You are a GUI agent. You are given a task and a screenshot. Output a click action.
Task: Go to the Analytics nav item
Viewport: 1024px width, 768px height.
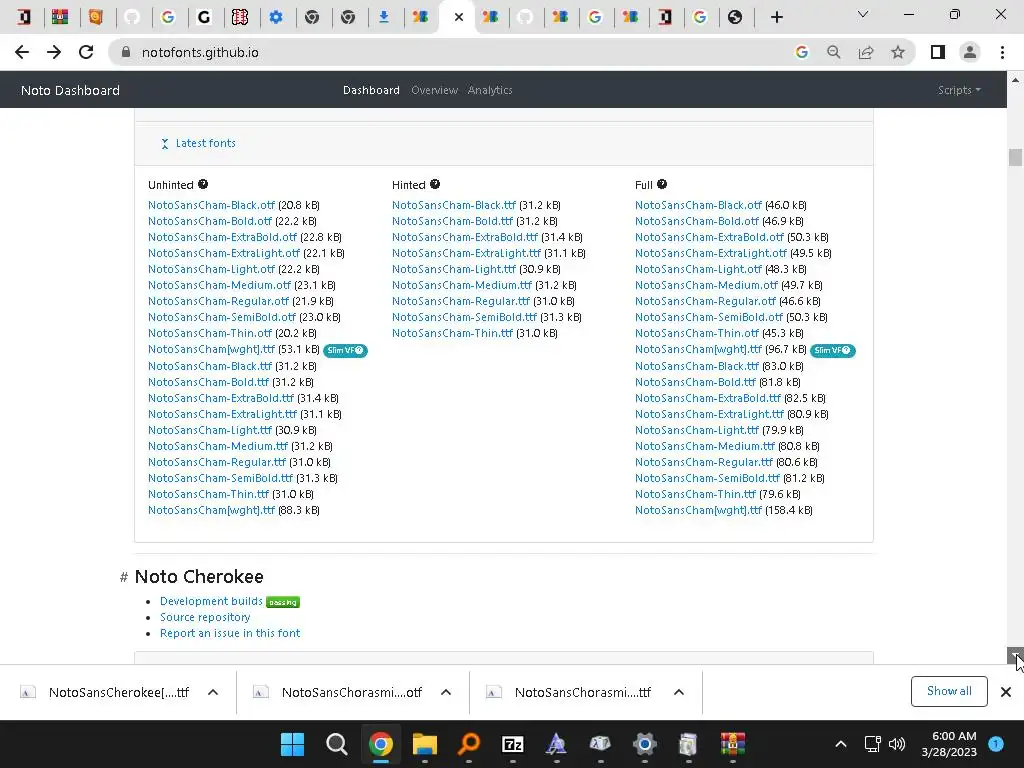click(490, 90)
